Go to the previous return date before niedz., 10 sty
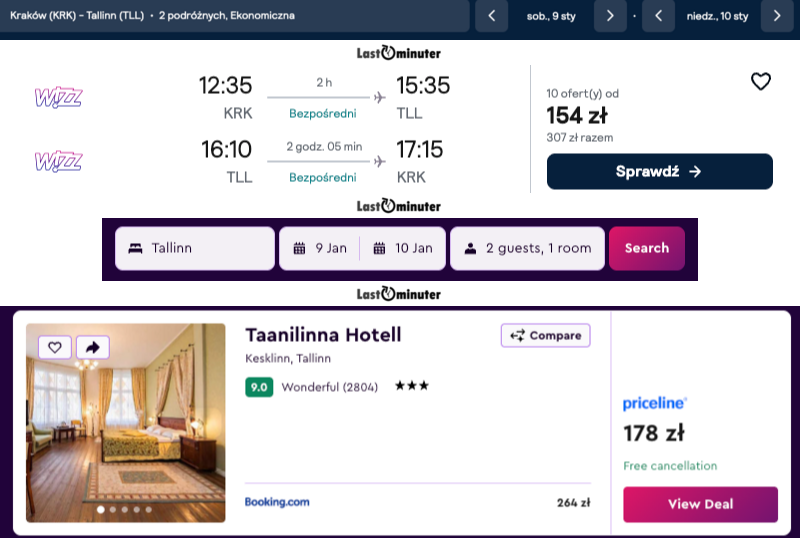 (658, 16)
